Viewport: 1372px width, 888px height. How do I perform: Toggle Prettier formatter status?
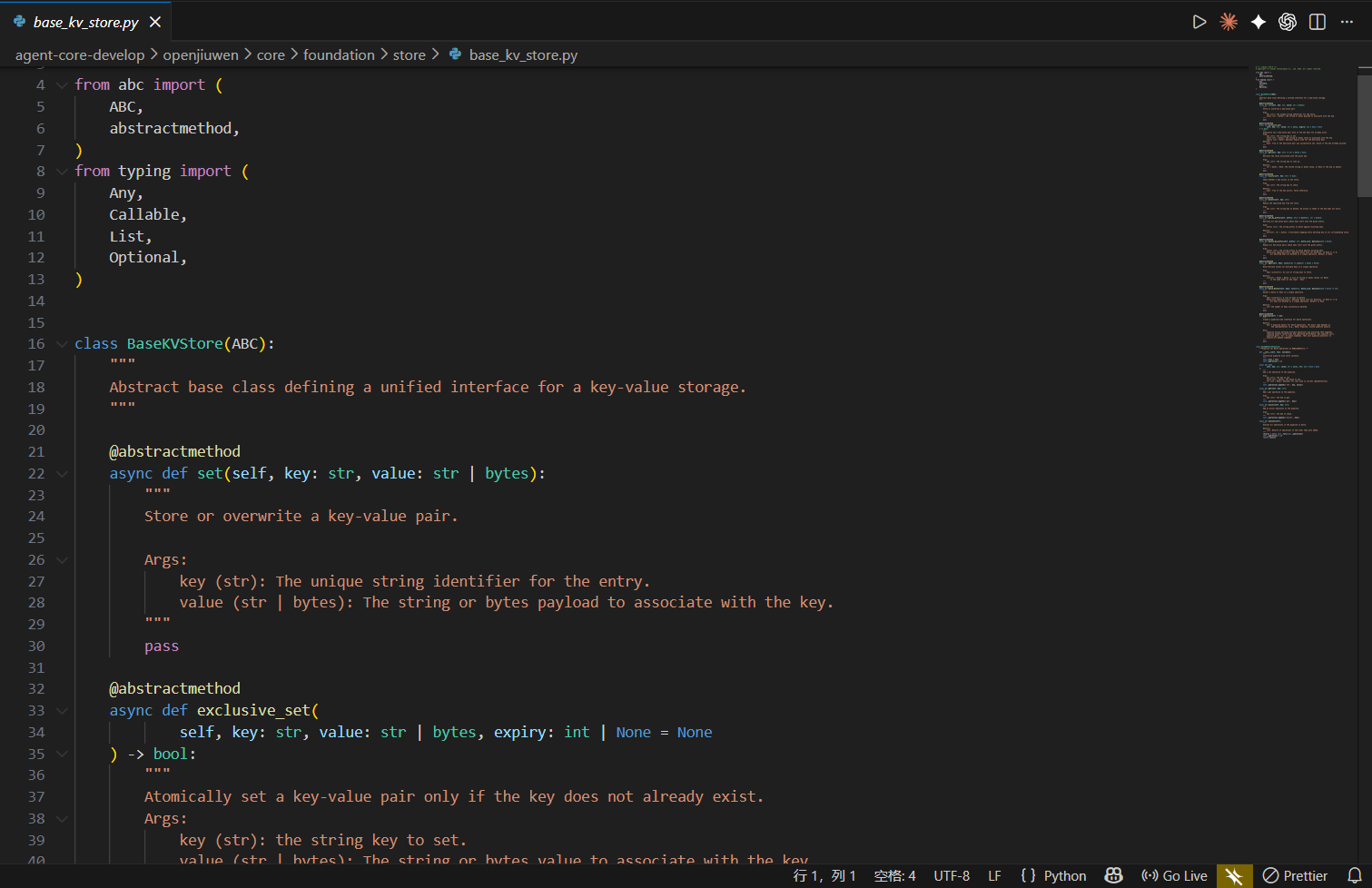[x=1295, y=875]
